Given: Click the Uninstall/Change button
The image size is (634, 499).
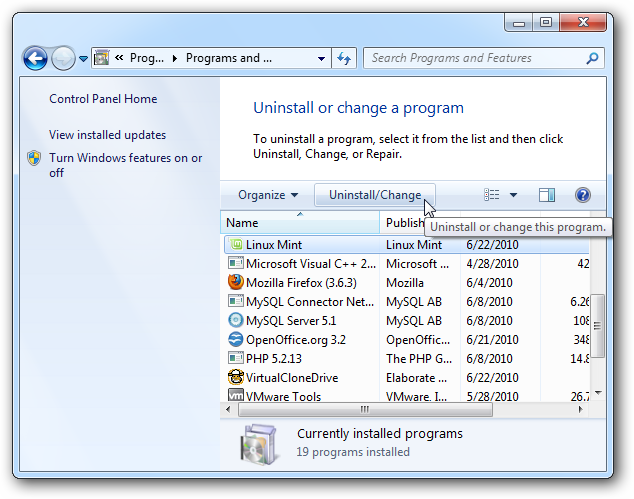Looking at the screenshot, I should [x=375, y=195].
